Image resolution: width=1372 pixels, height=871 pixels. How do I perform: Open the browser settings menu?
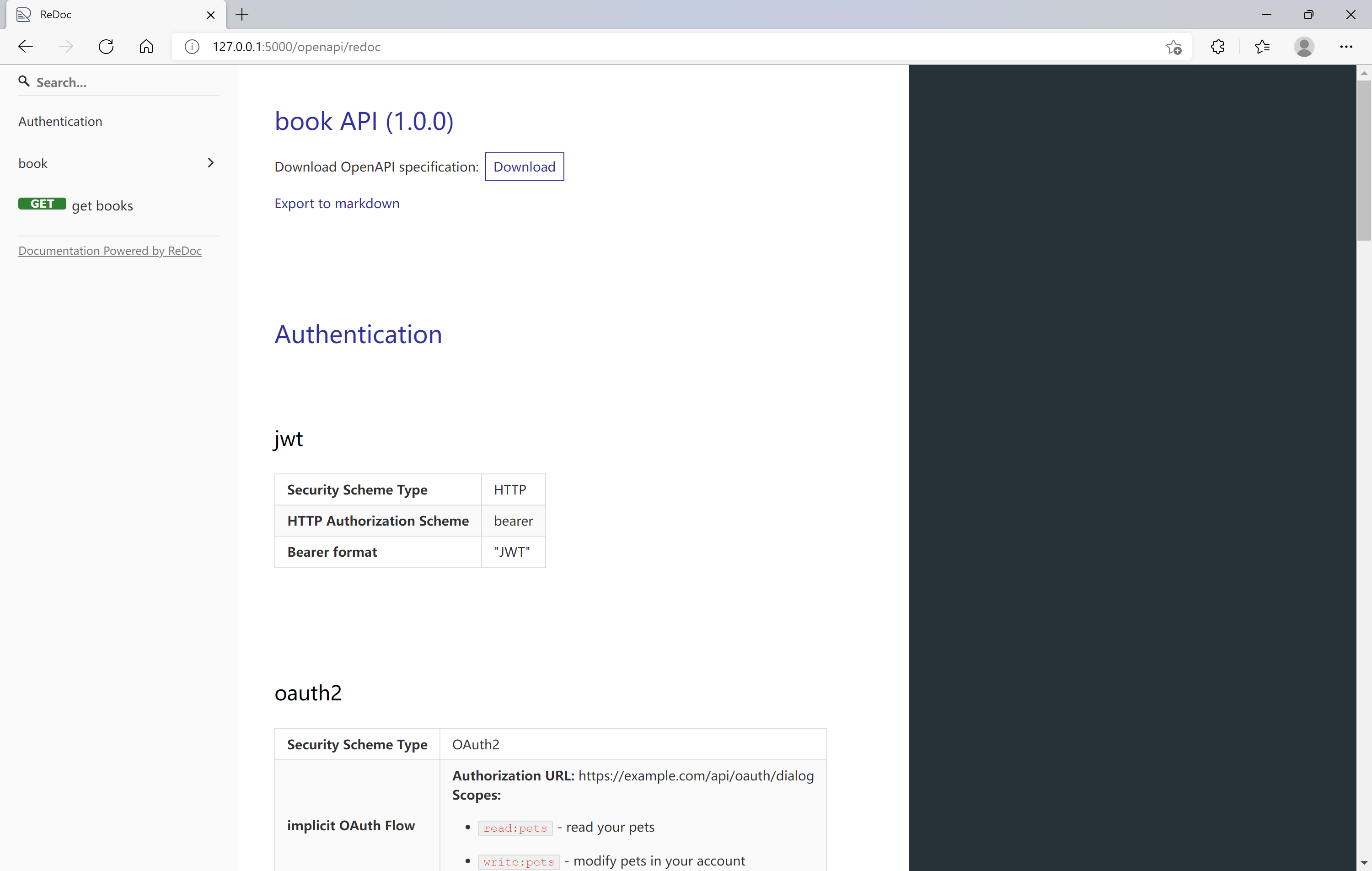point(1346,47)
